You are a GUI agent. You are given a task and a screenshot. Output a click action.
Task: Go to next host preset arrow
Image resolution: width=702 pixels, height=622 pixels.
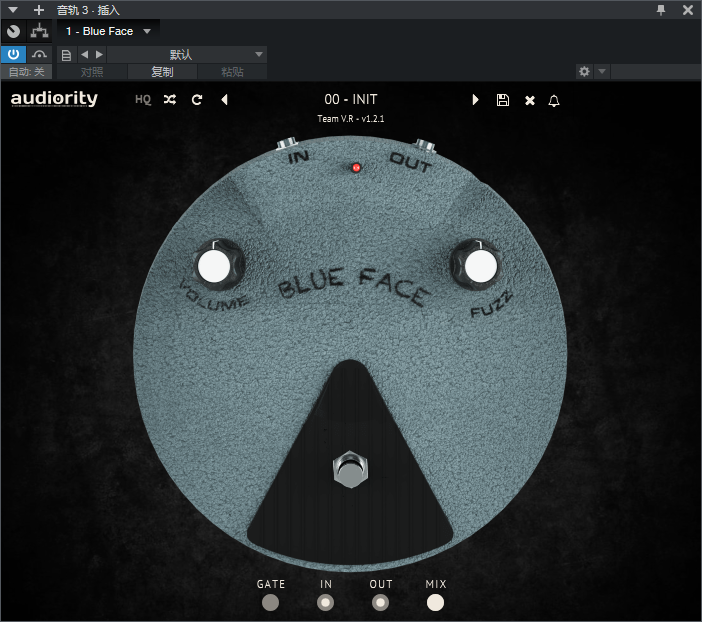tap(99, 55)
